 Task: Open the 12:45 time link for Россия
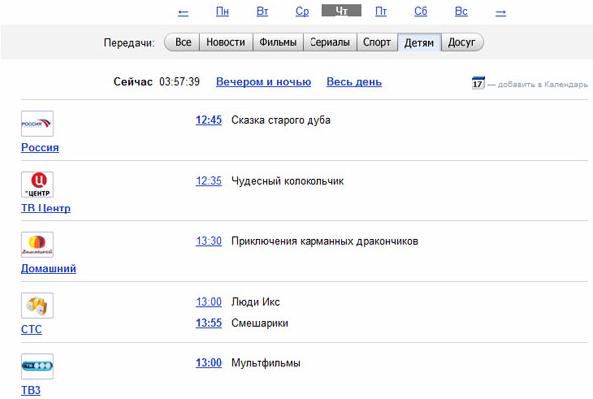209,120
